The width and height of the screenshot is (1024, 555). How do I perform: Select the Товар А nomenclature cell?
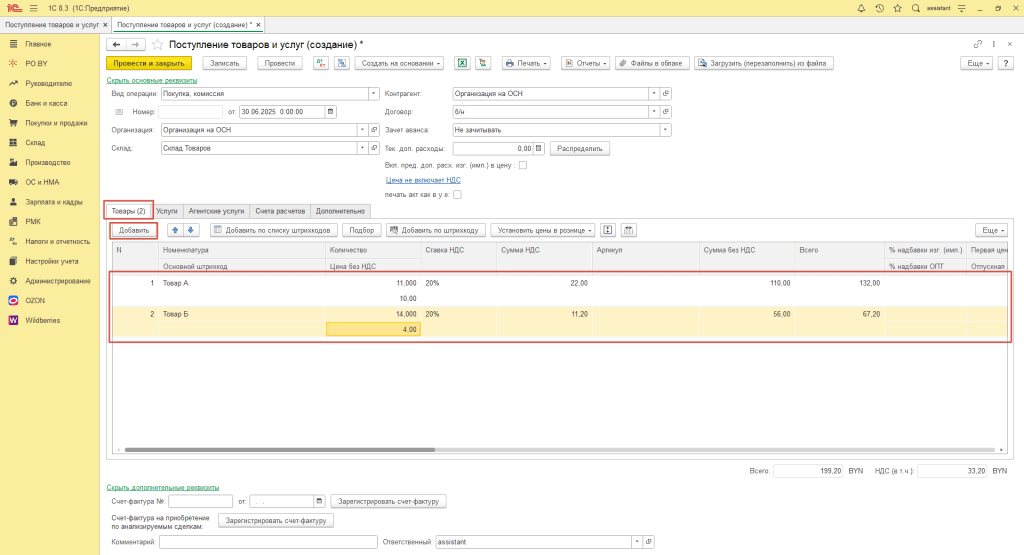coord(242,283)
